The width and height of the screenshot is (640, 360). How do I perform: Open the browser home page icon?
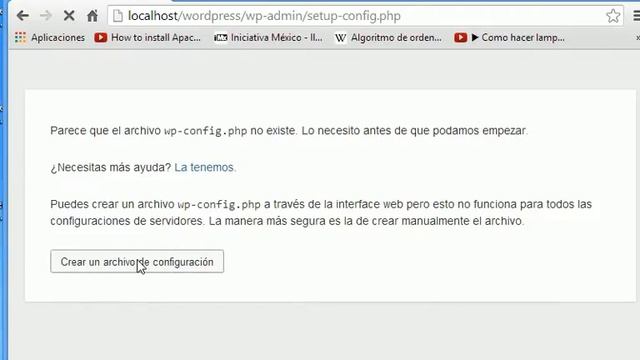[x=92, y=16]
